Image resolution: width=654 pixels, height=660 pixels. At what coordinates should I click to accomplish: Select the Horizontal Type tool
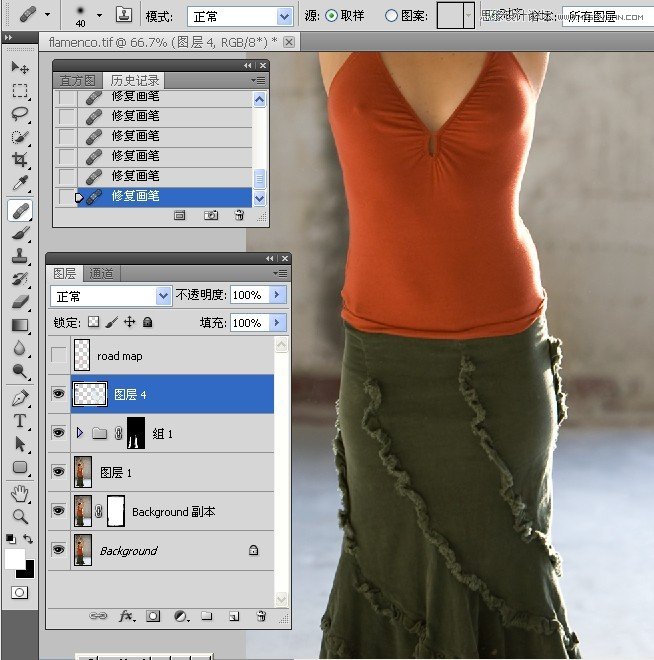[x=19, y=421]
